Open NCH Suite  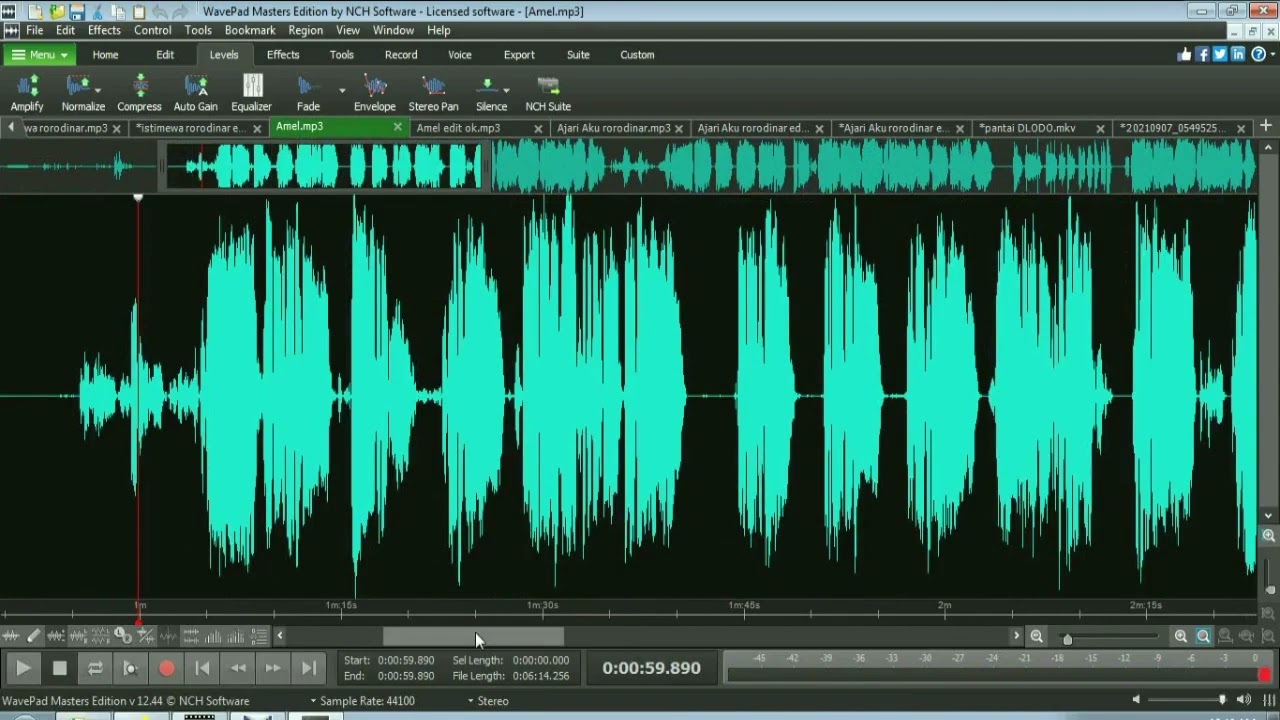548,93
